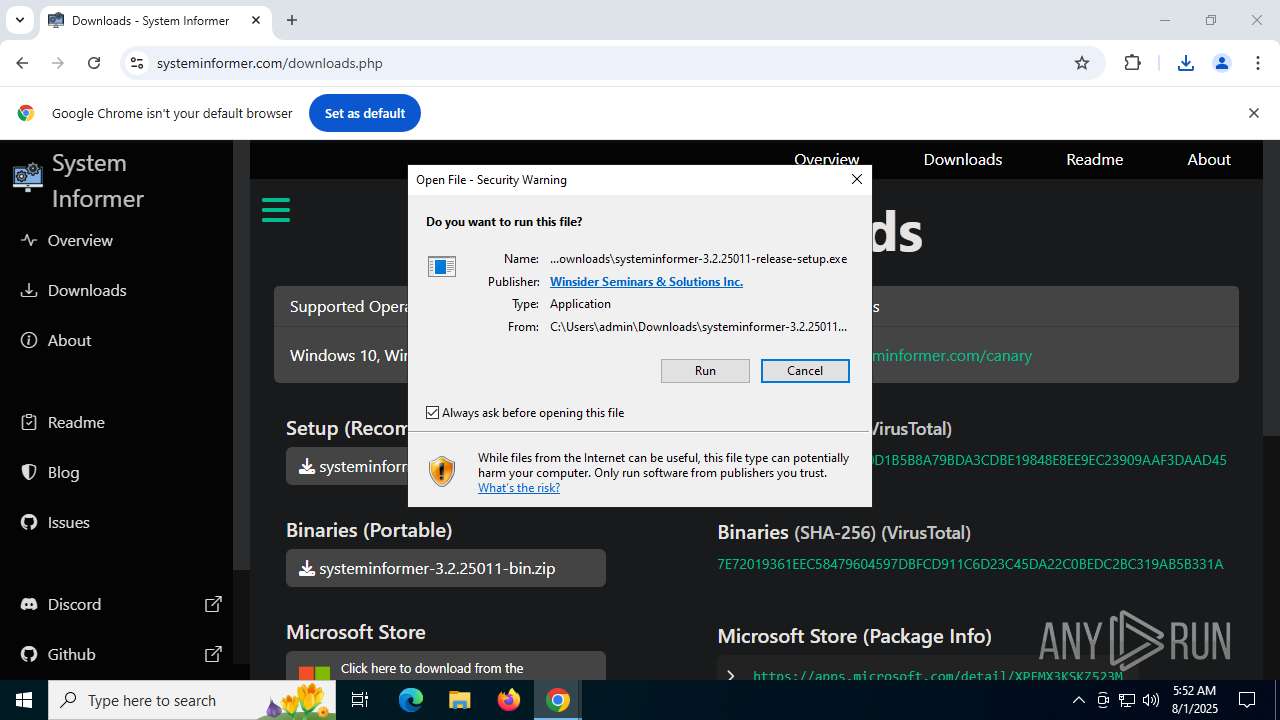Image resolution: width=1280 pixels, height=720 pixels.
Task: Launch Firefox from the taskbar
Action: pyautogui.click(x=509, y=700)
